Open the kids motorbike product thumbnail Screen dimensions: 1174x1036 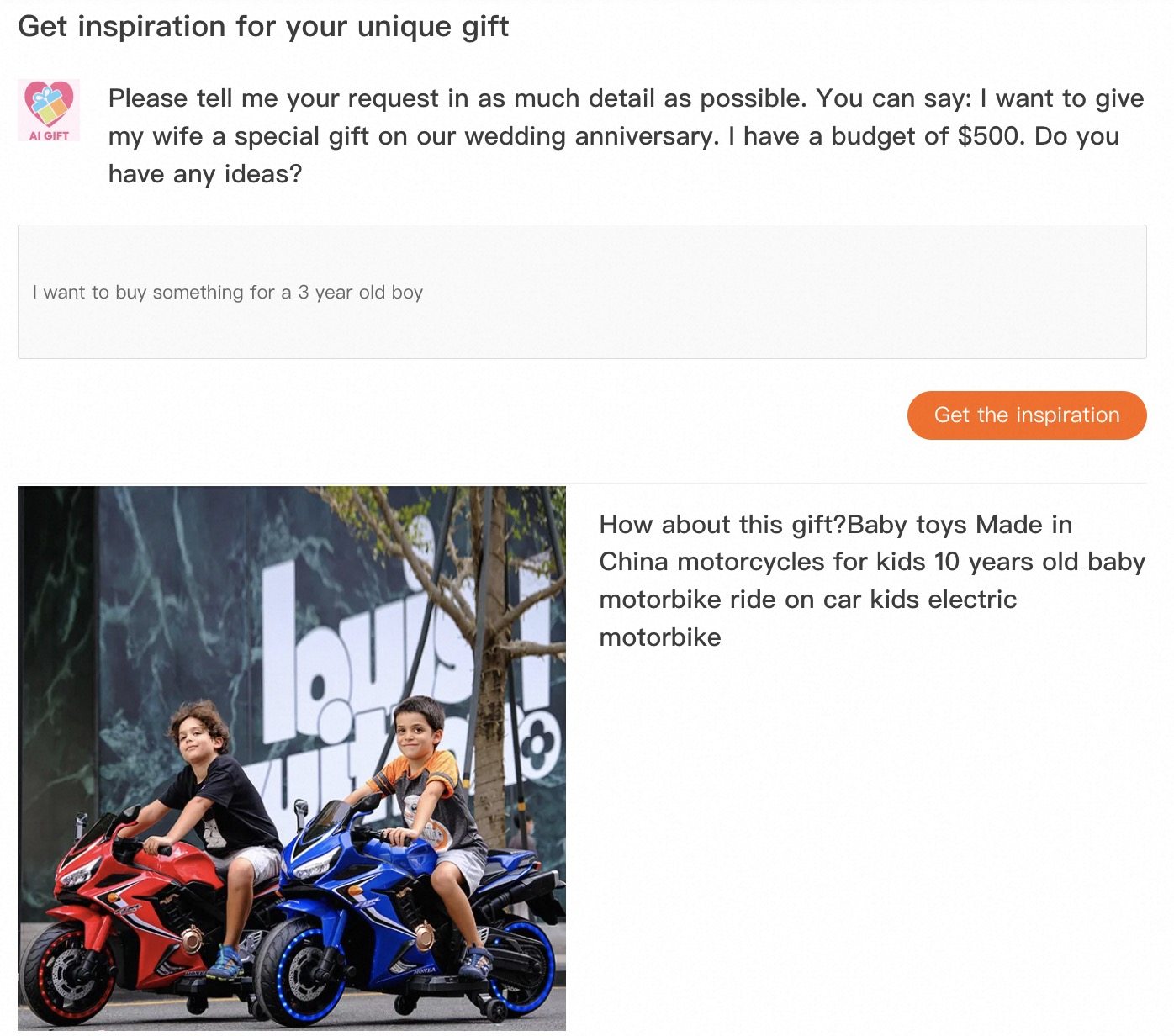pyautogui.click(x=292, y=758)
